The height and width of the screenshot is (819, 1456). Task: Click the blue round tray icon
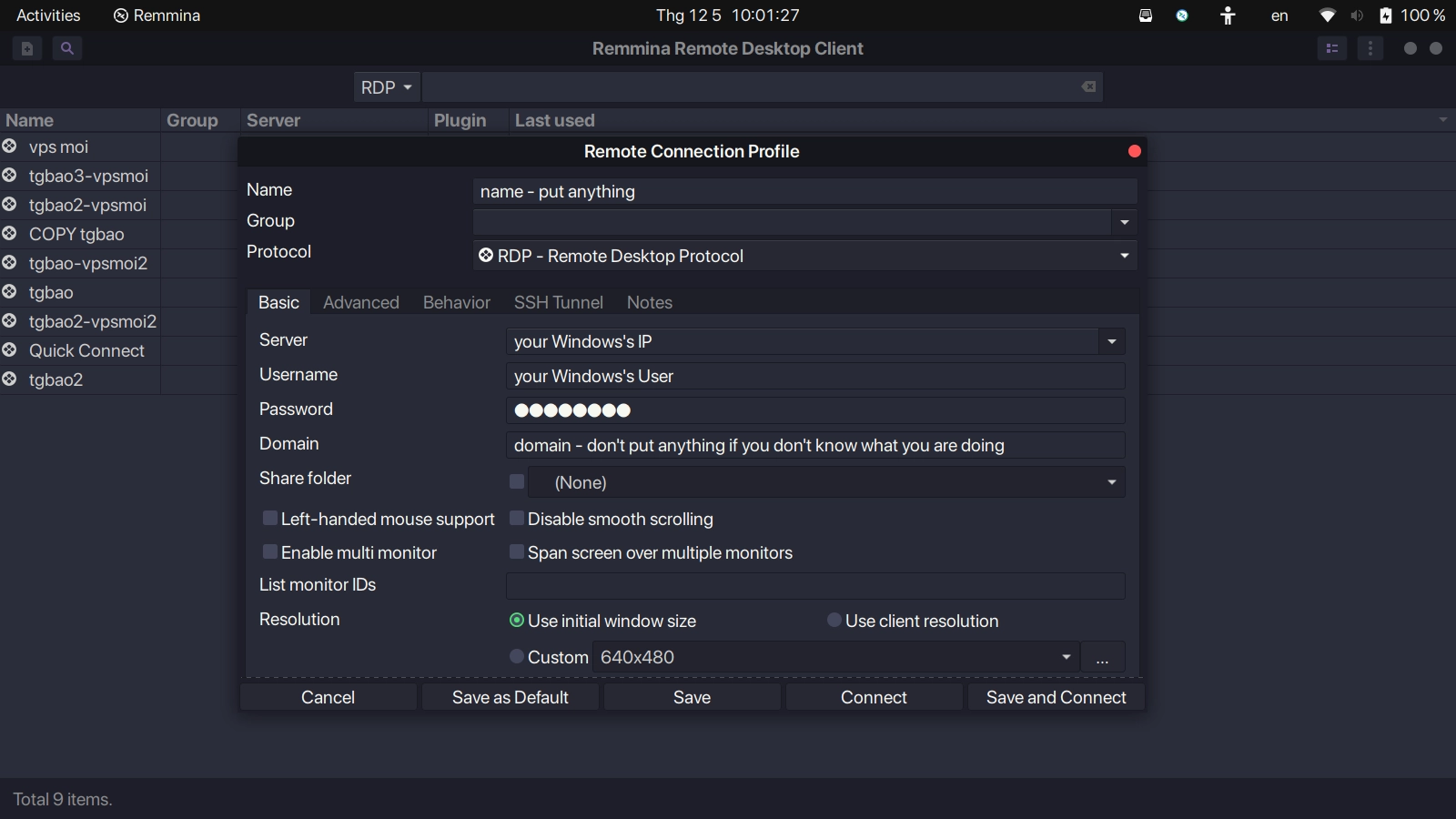1182,15
